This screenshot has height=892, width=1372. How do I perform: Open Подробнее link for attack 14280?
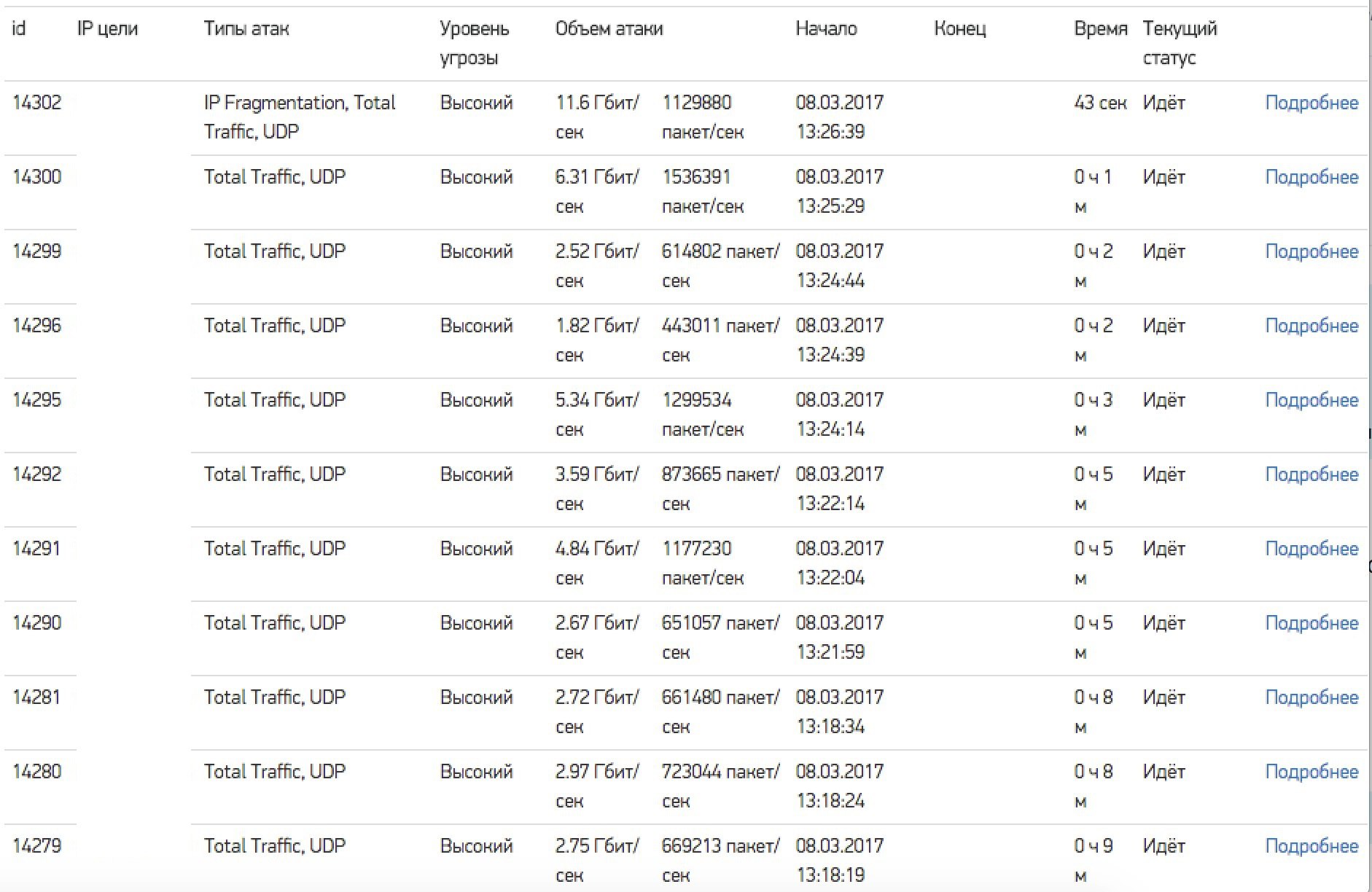[x=1311, y=772]
